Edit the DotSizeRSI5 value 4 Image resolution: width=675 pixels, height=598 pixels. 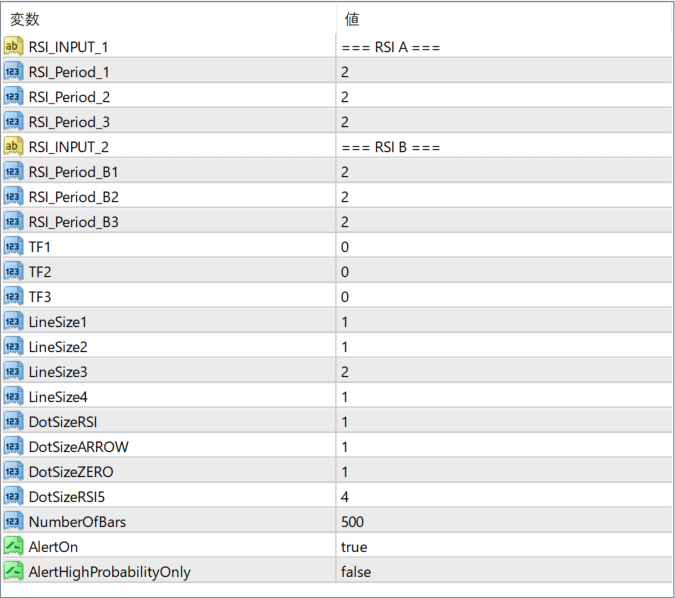point(345,497)
